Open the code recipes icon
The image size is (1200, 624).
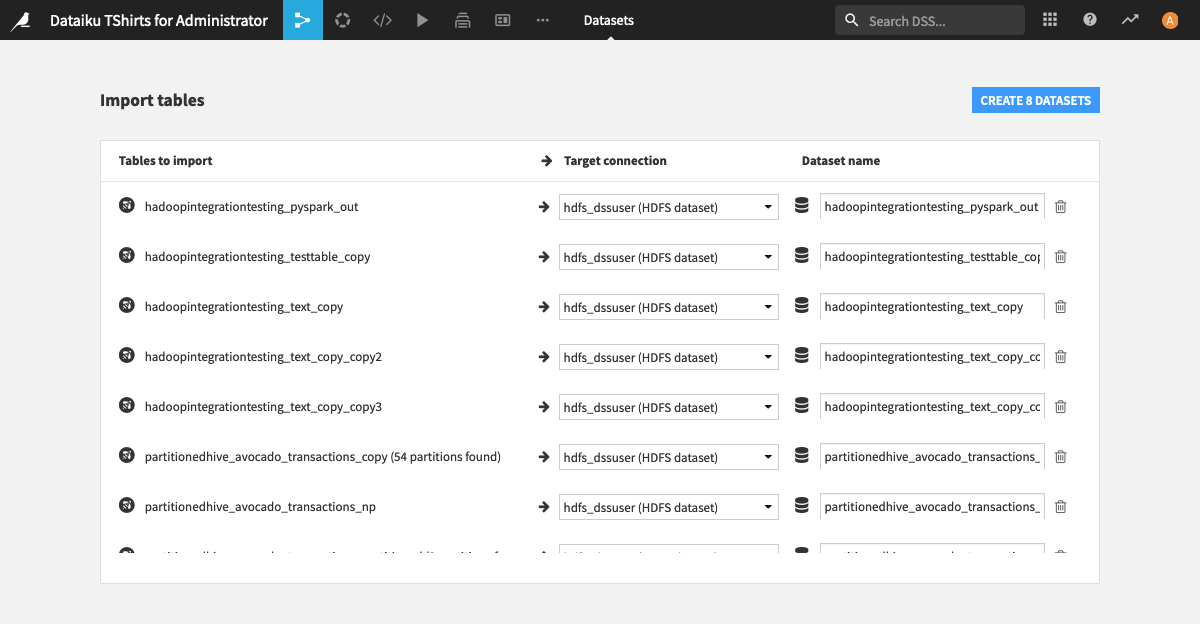click(382, 20)
